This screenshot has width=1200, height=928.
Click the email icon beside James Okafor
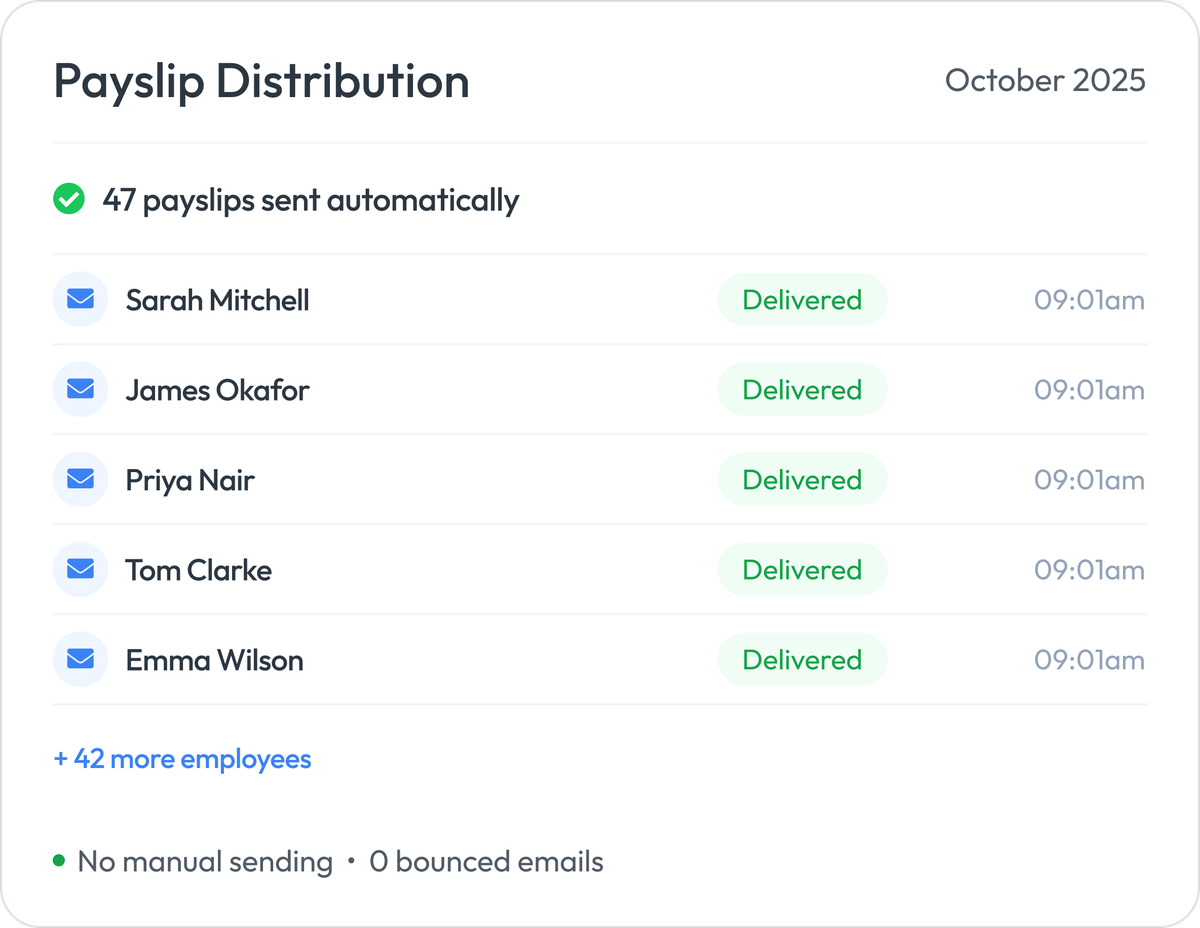tap(80, 389)
